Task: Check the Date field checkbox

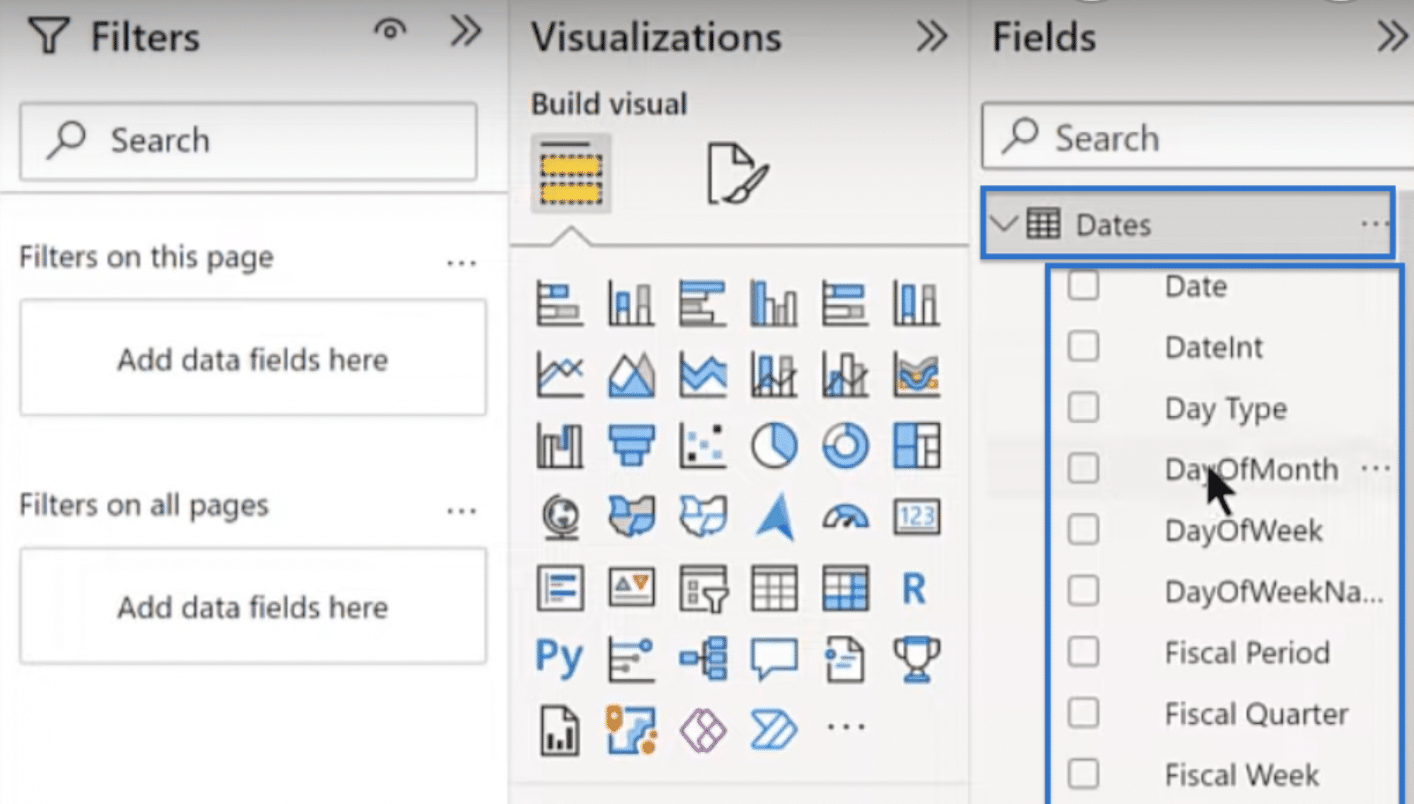Action: (x=1083, y=286)
